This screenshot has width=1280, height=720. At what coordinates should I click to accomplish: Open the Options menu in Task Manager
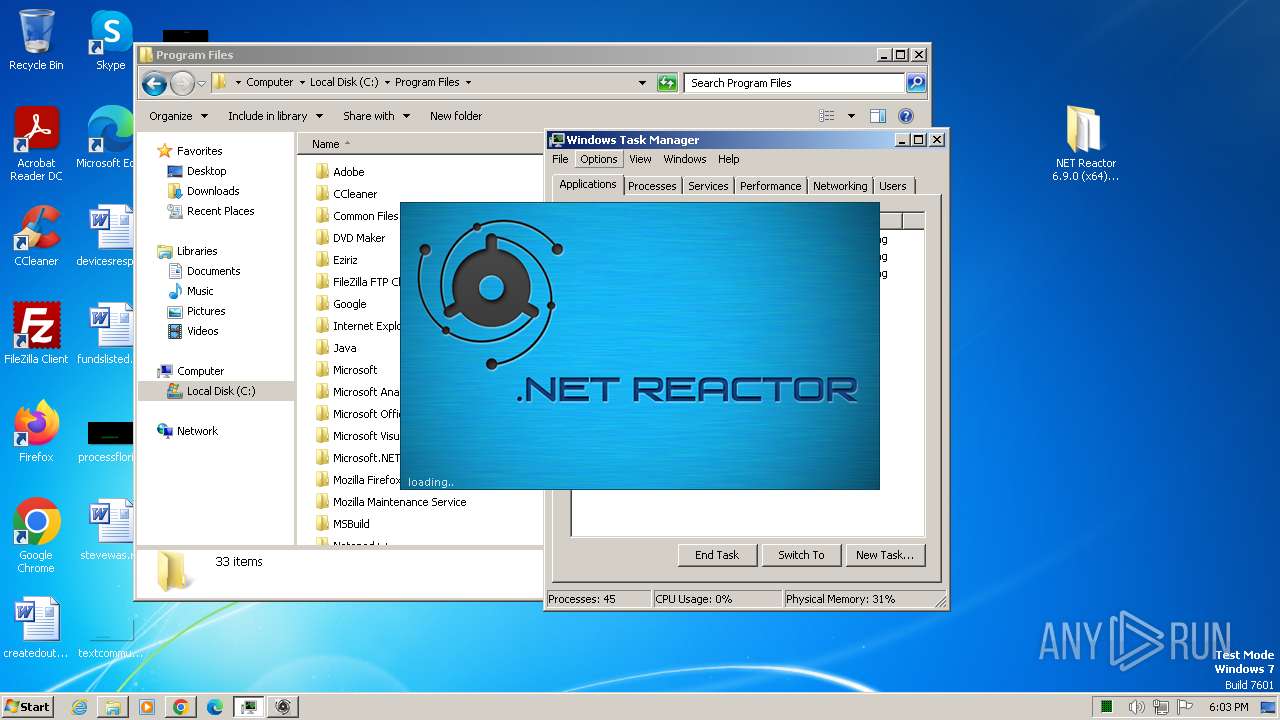(599, 159)
